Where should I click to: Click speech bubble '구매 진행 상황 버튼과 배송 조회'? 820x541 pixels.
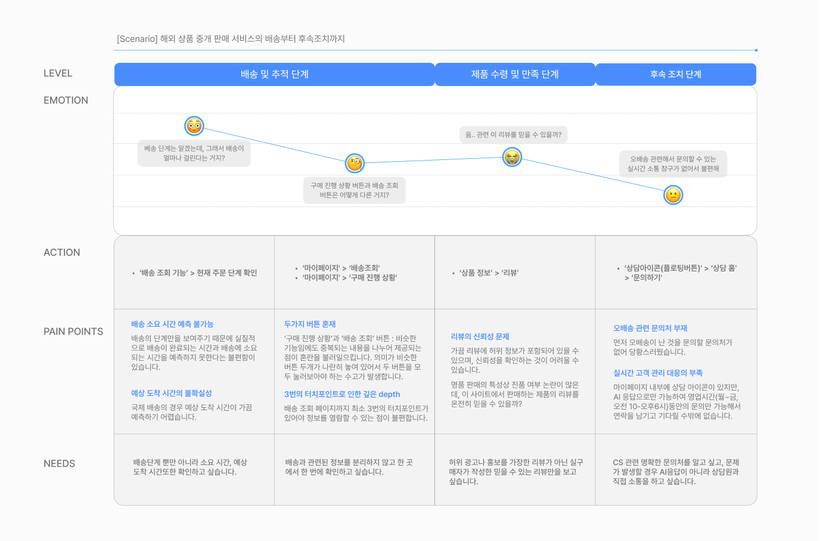pyautogui.click(x=354, y=190)
